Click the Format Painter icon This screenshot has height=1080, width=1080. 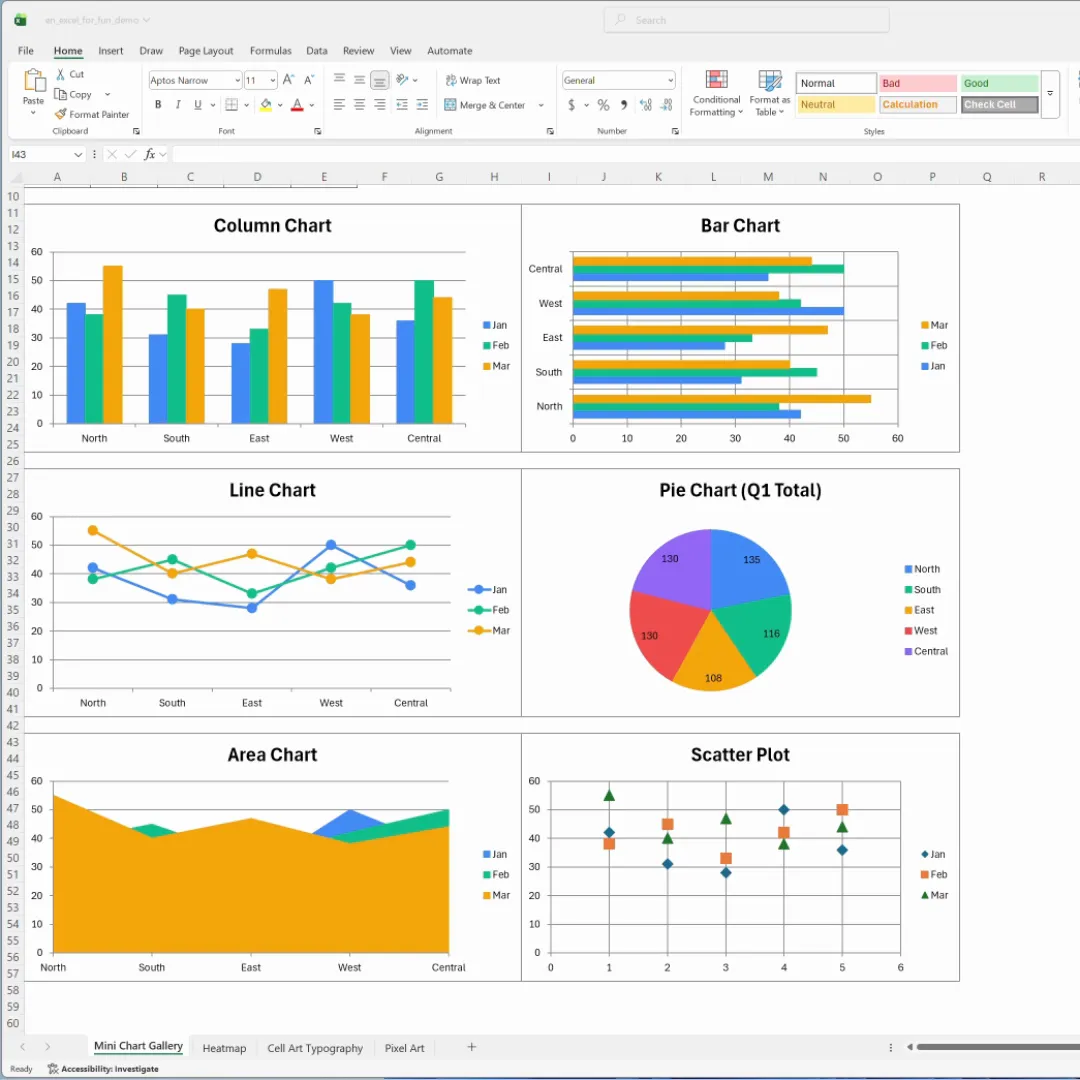tap(61, 114)
